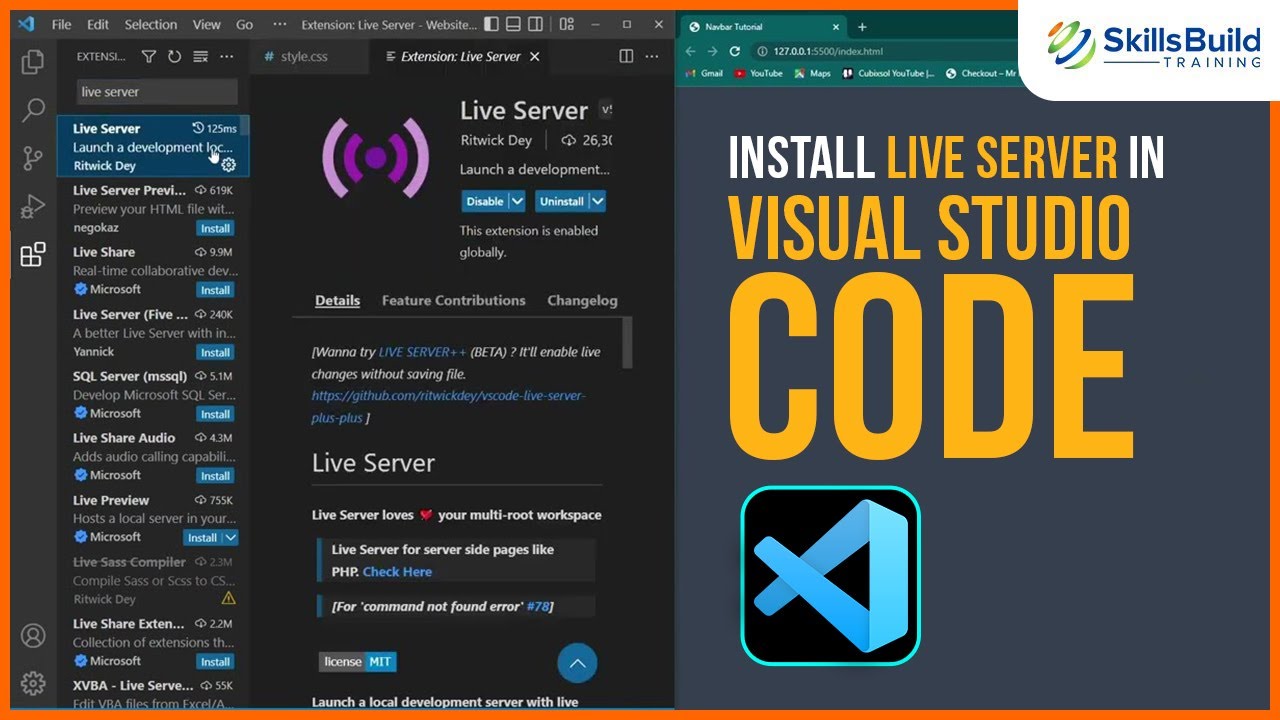Click warning icon on Live Sass Compiler
This screenshot has width=1280, height=720.
[228, 599]
